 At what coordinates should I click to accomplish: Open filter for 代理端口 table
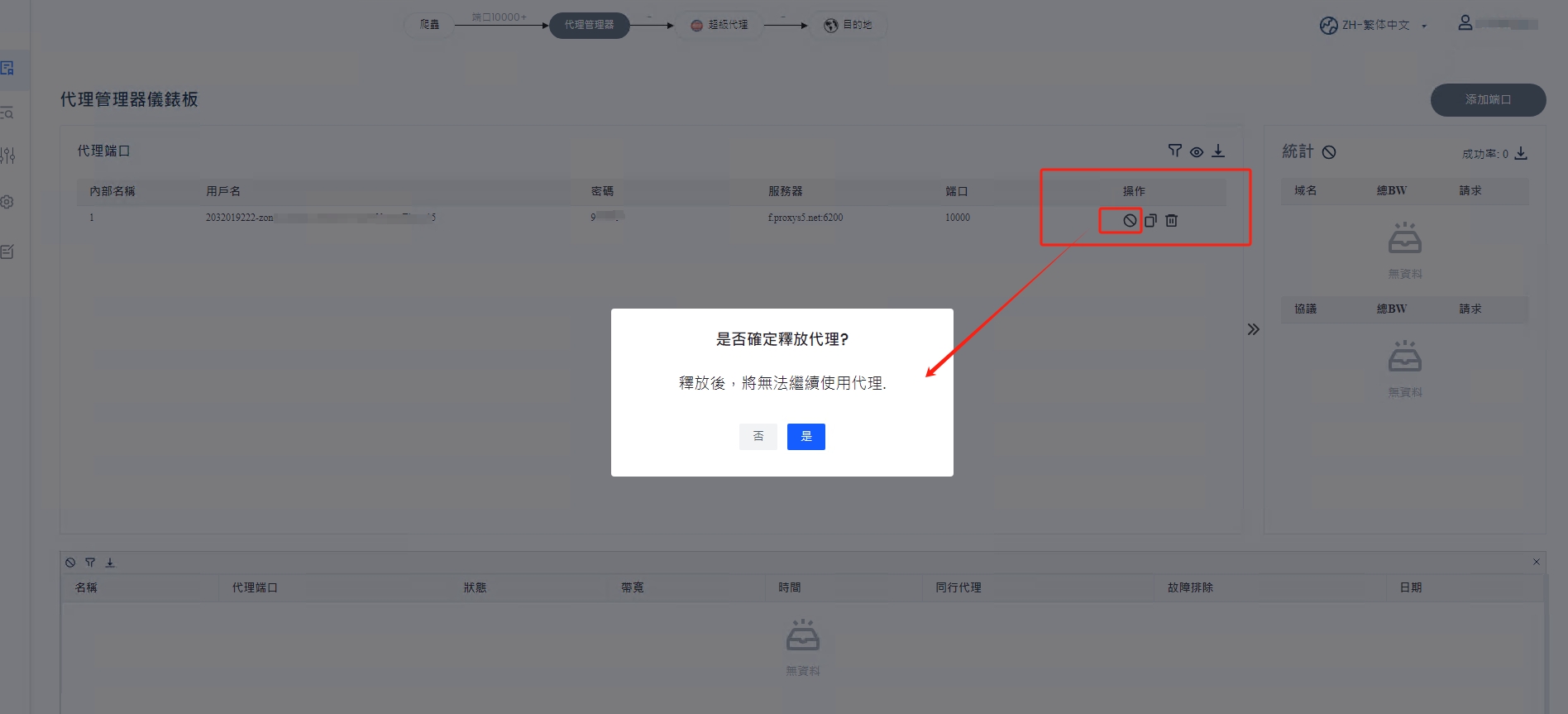pos(1174,151)
